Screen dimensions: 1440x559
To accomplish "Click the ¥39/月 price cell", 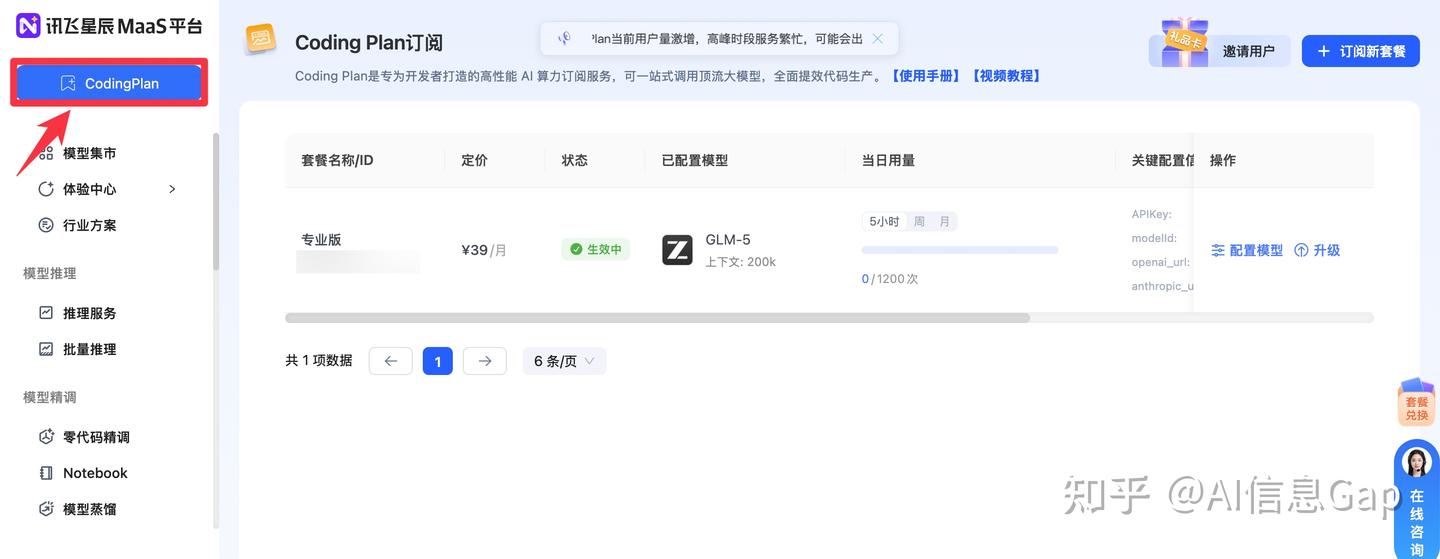I will coord(484,250).
